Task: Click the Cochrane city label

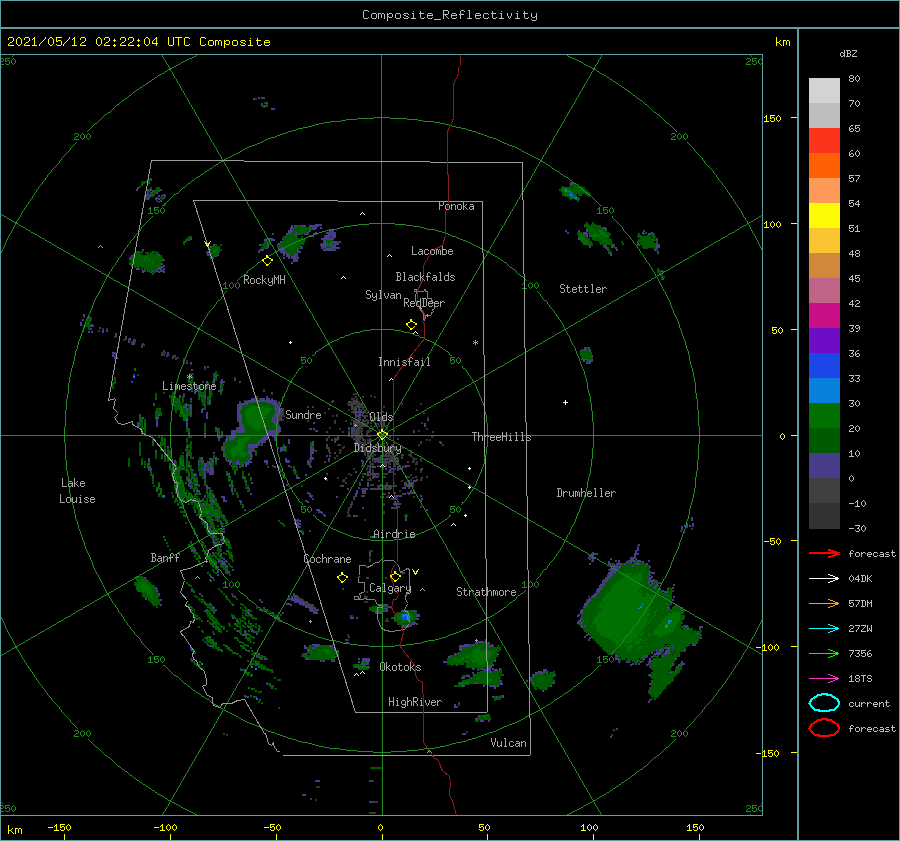Action: 327,559
